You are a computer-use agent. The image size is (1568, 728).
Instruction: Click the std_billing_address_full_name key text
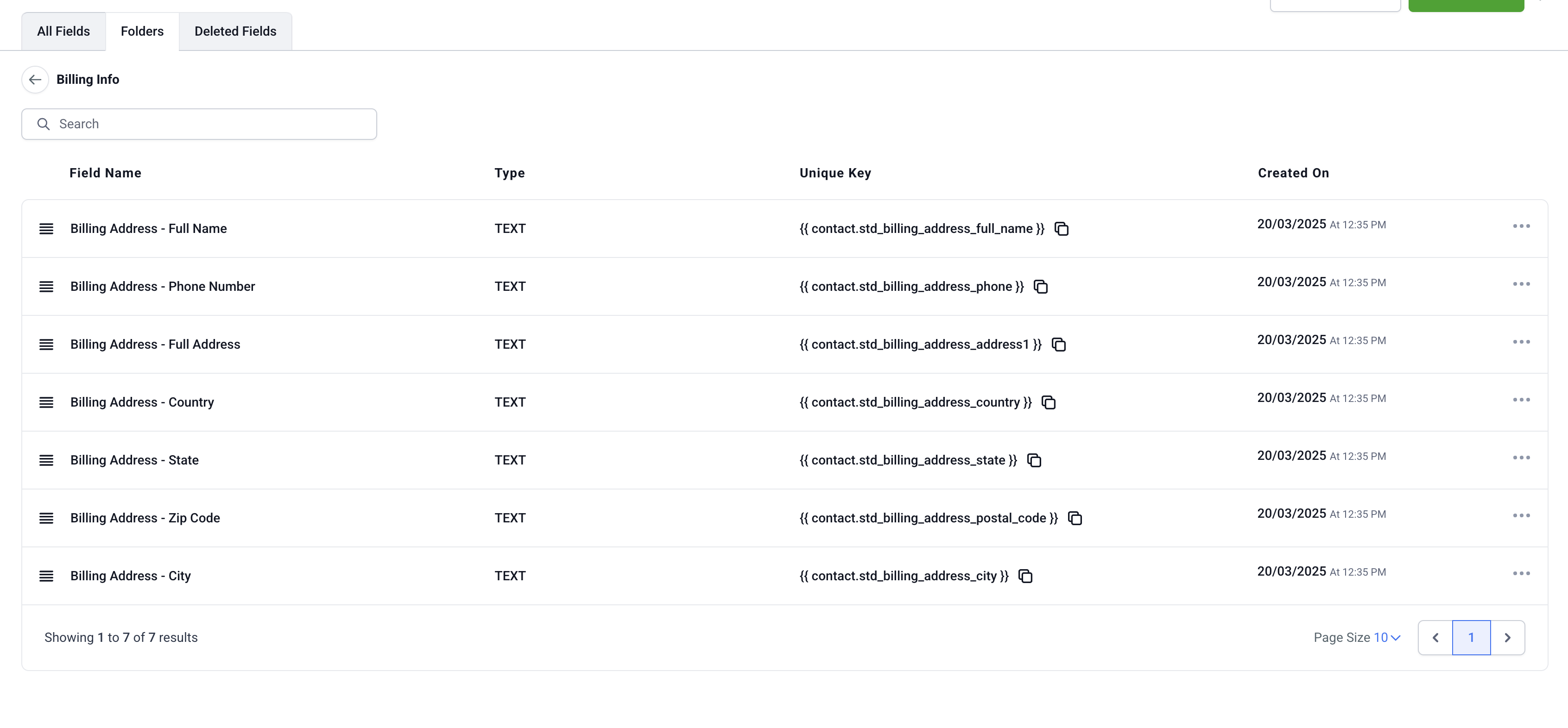click(922, 229)
